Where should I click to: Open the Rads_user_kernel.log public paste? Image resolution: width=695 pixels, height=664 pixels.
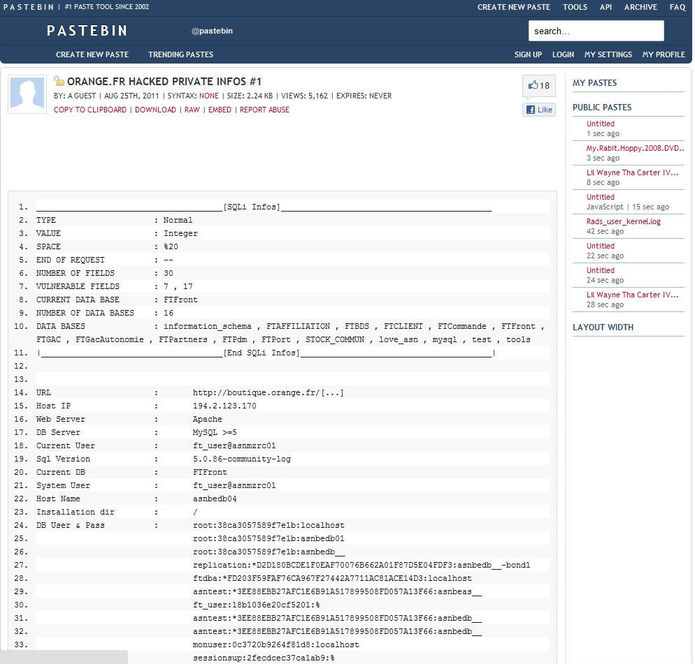point(623,221)
